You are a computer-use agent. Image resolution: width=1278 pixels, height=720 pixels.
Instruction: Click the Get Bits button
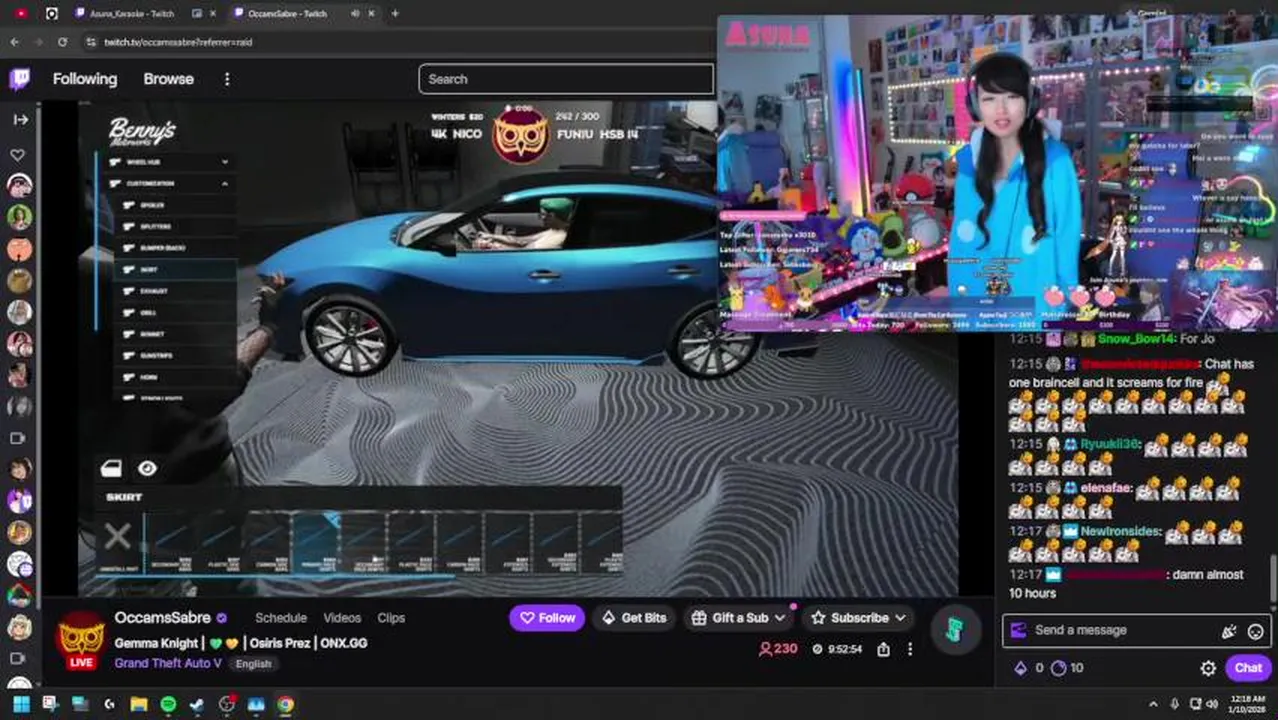633,618
